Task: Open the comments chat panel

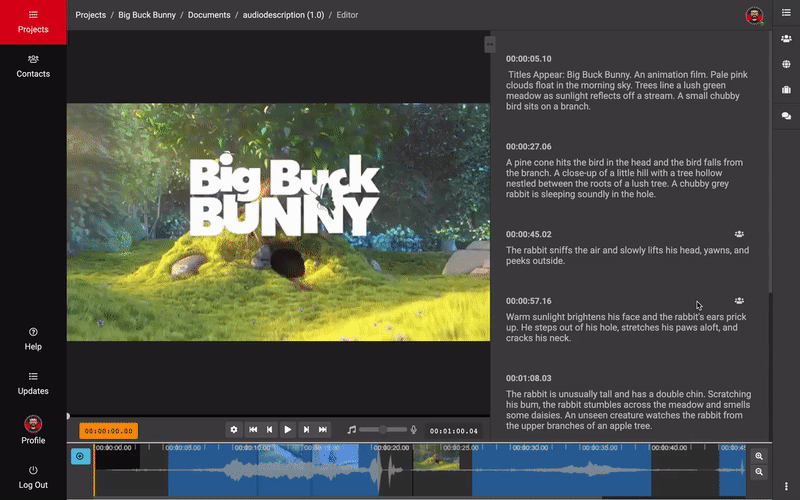Action: (786, 116)
